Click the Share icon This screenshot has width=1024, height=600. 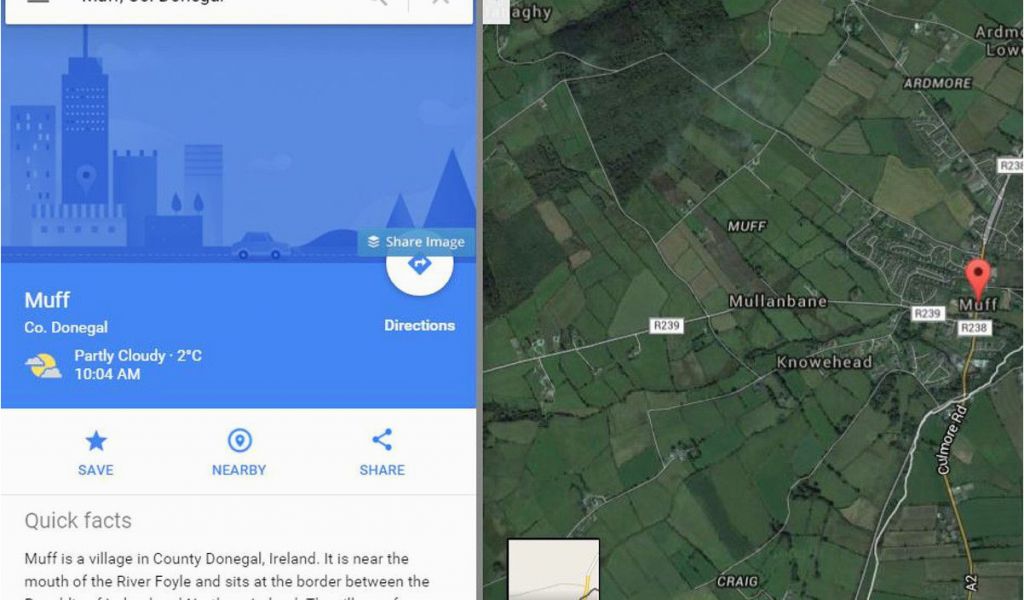382,439
